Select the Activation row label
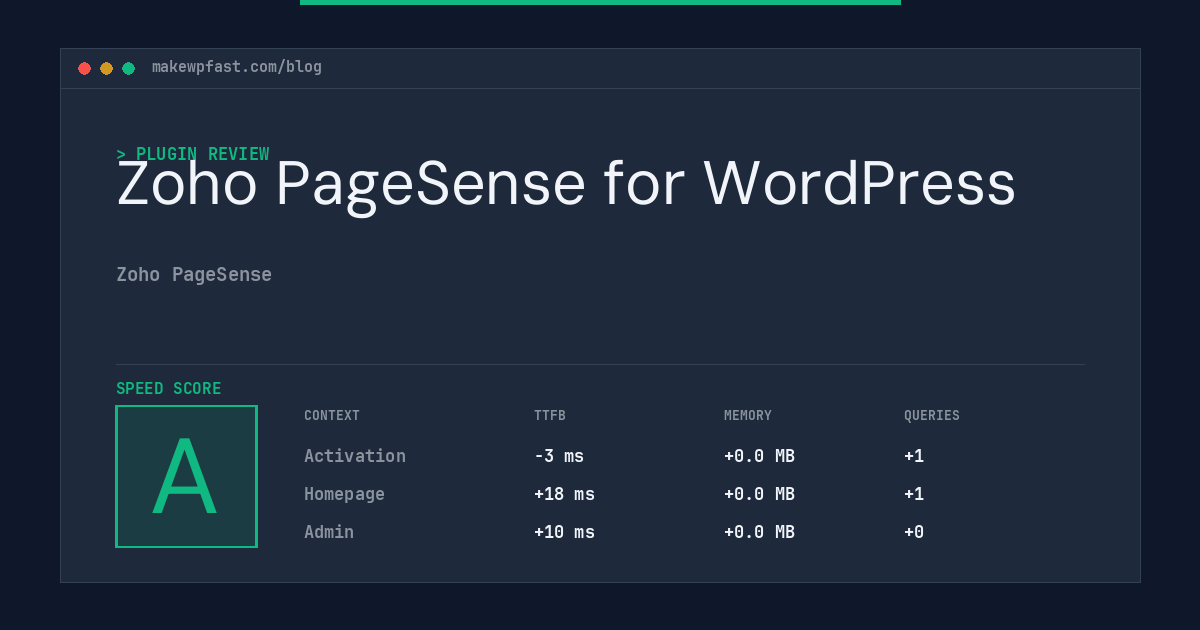This screenshot has height=630, width=1200. (x=355, y=456)
